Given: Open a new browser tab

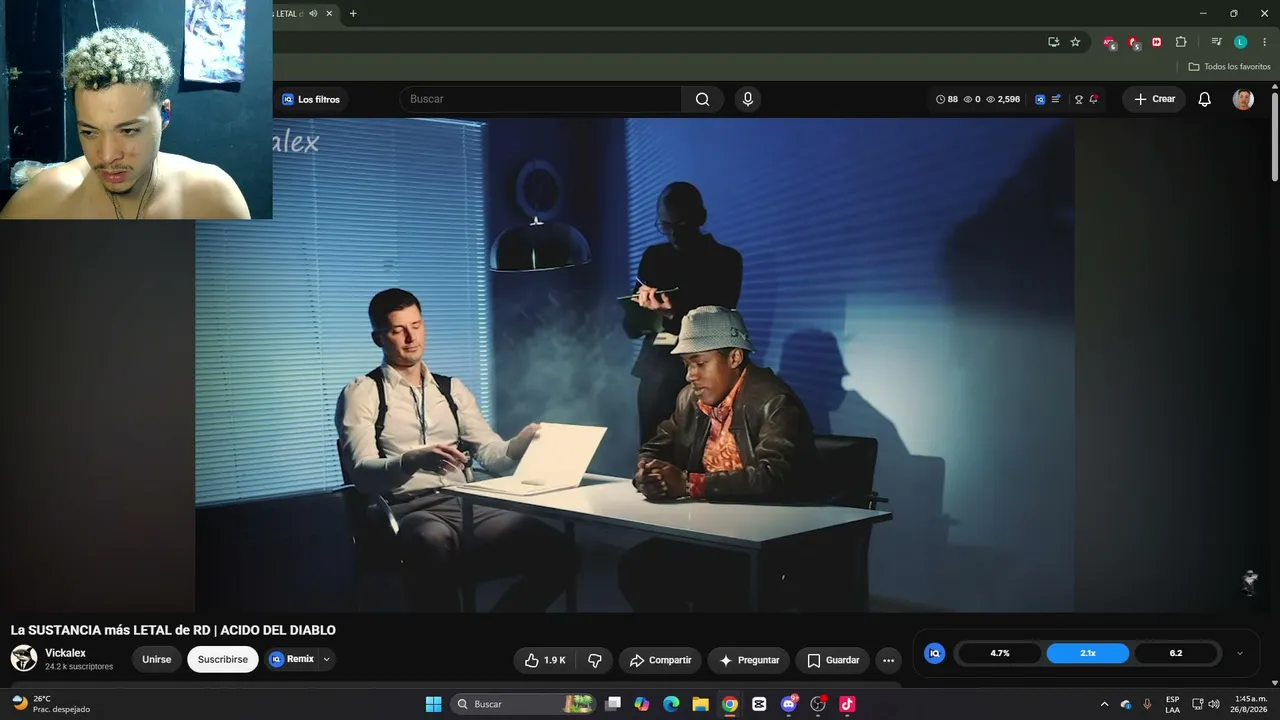Looking at the screenshot, I should pyautogui.click(x=353, y=13).
